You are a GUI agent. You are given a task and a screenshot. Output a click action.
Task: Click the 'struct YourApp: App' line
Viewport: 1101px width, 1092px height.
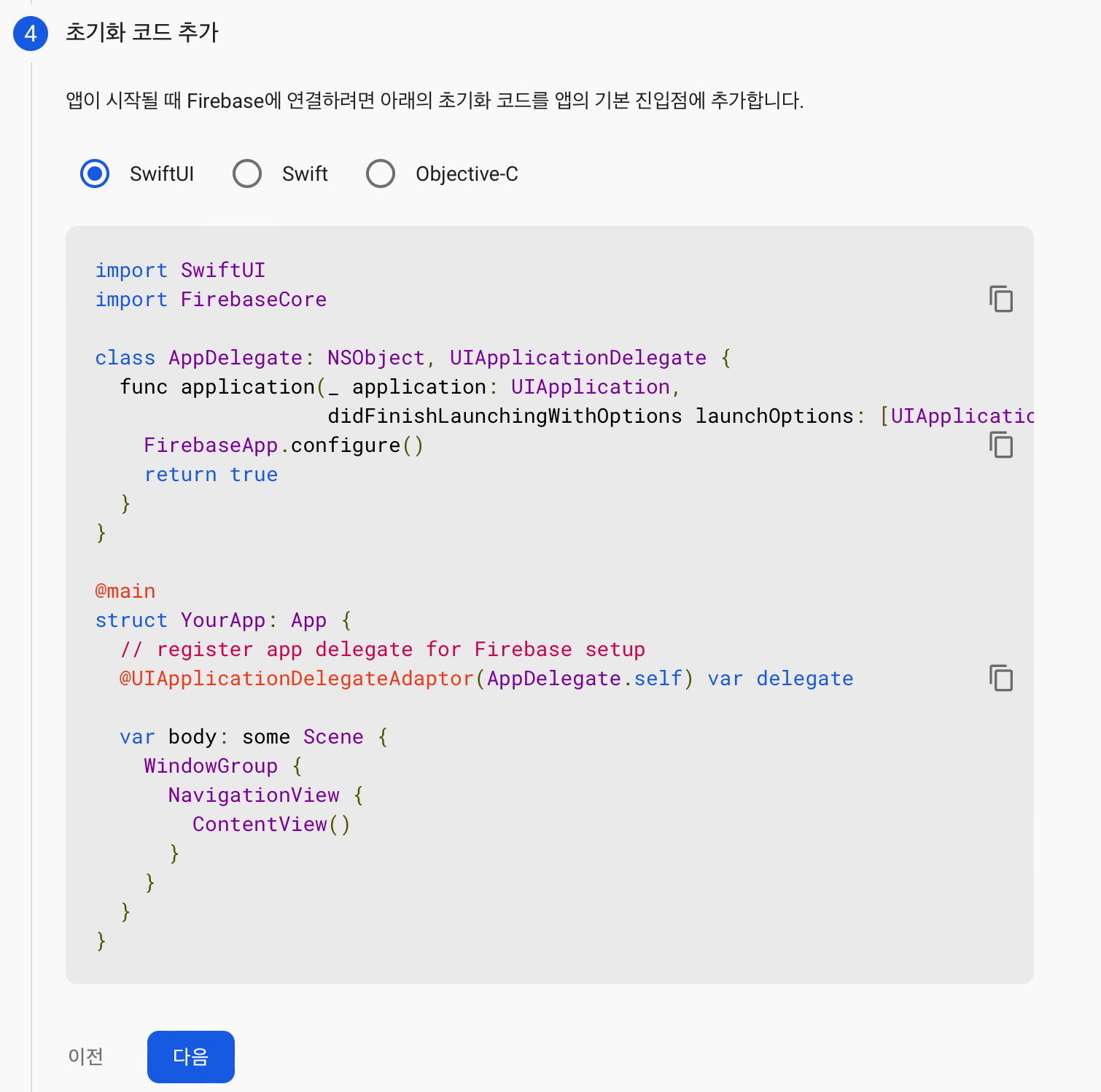coord(223,620)
